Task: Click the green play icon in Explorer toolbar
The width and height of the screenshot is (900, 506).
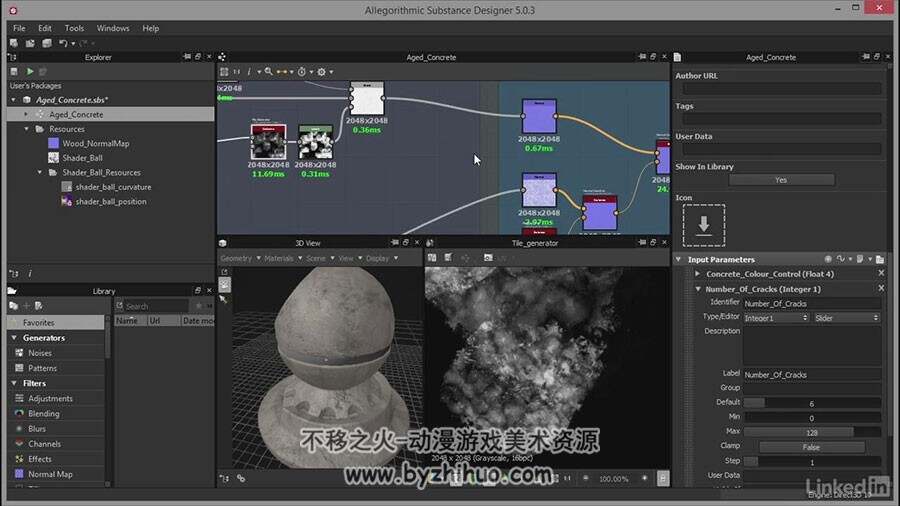Action: (x=30, y=72)
